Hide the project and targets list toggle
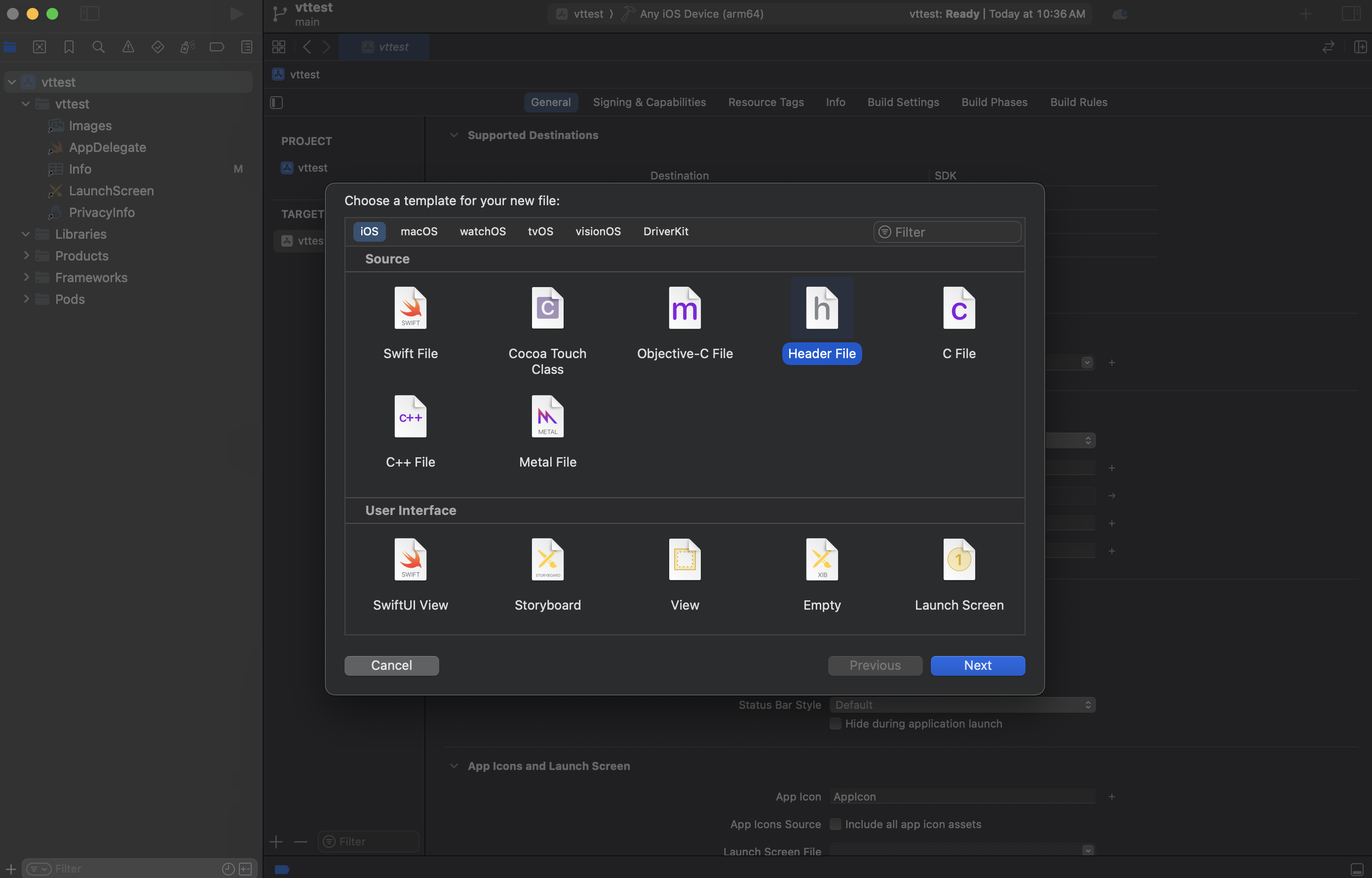The height and width of the screenshot is (878, 1372). pyautogui.click(x=276, y=103)
